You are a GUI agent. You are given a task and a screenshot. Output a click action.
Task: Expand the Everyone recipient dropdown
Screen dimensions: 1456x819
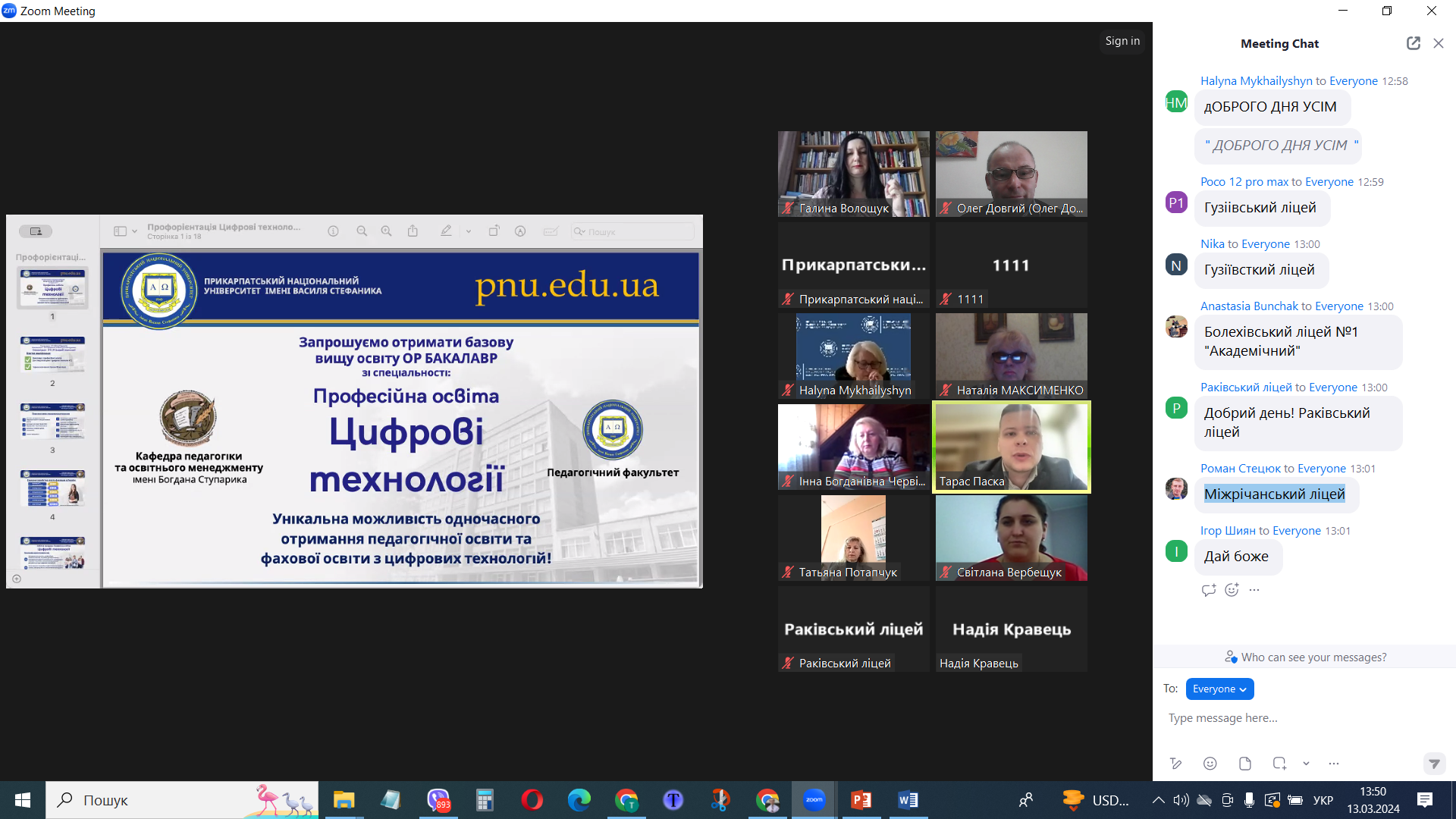1219,689
